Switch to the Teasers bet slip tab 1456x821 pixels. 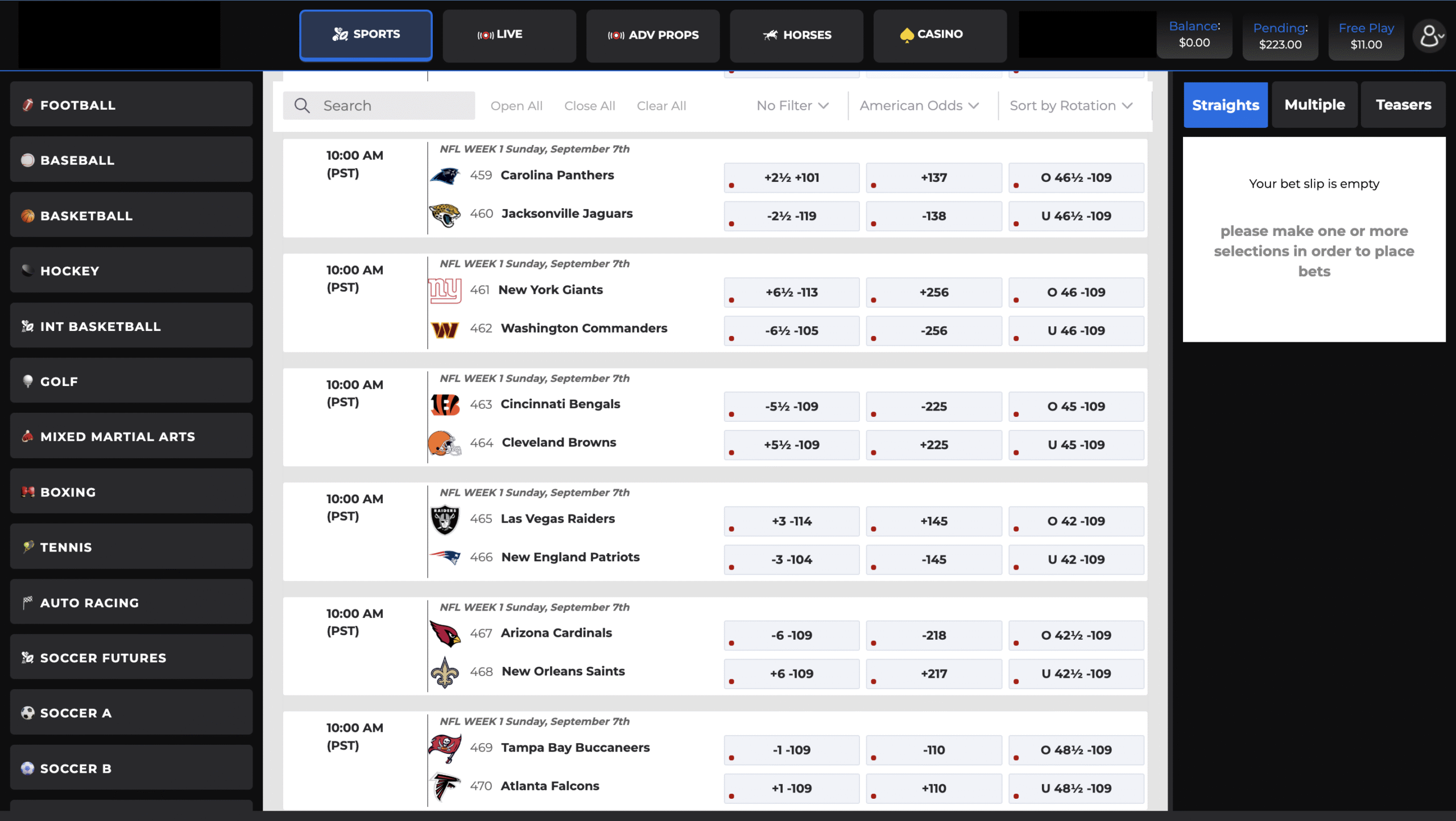1403,105
